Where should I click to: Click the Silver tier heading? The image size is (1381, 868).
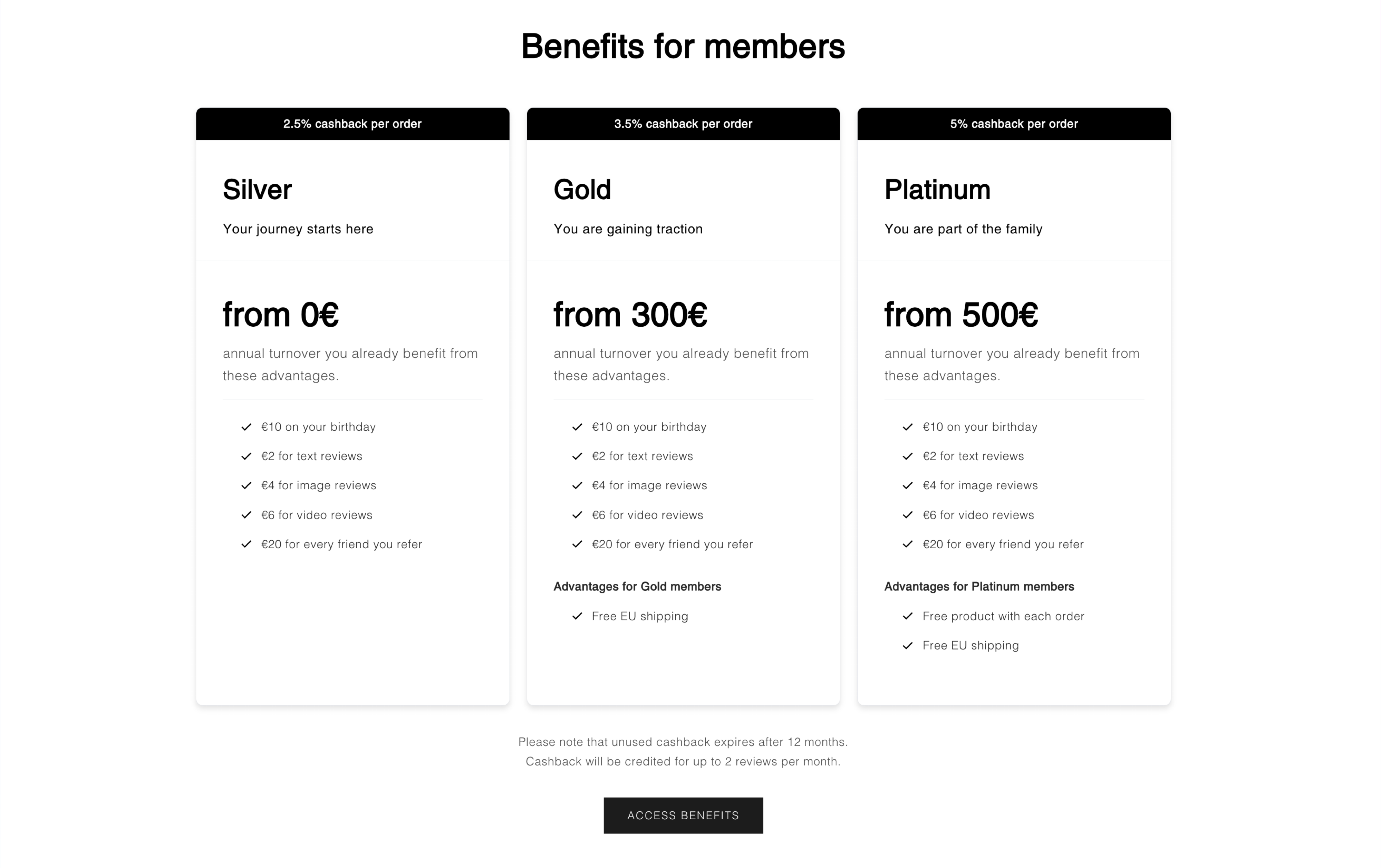(257, 190)
